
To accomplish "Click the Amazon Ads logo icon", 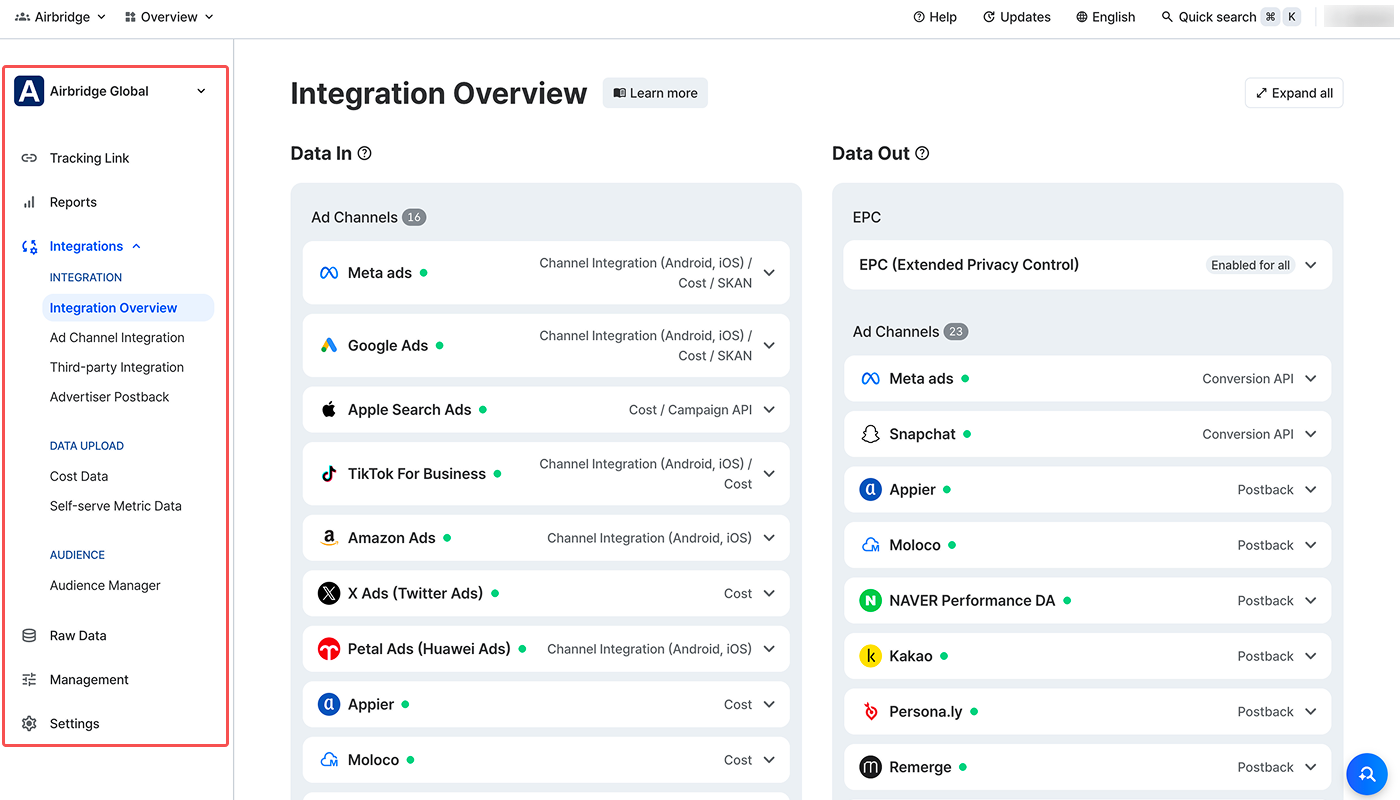I will pyautogui.click(x=329, y=538).
